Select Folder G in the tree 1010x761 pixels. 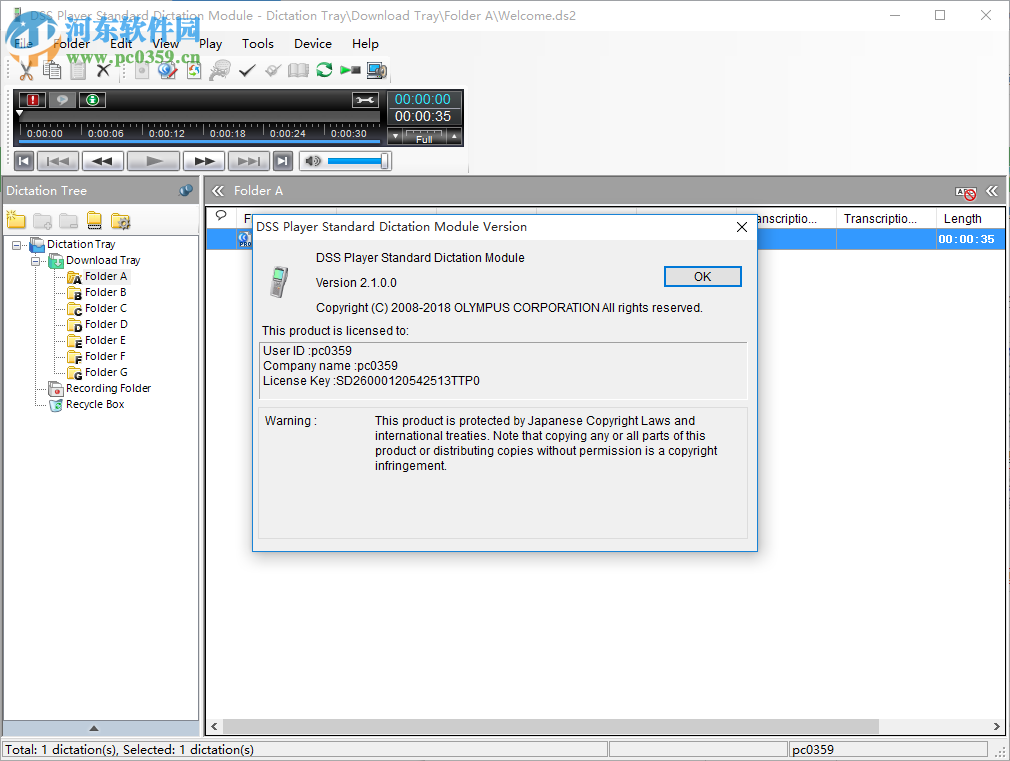[106, 372]
